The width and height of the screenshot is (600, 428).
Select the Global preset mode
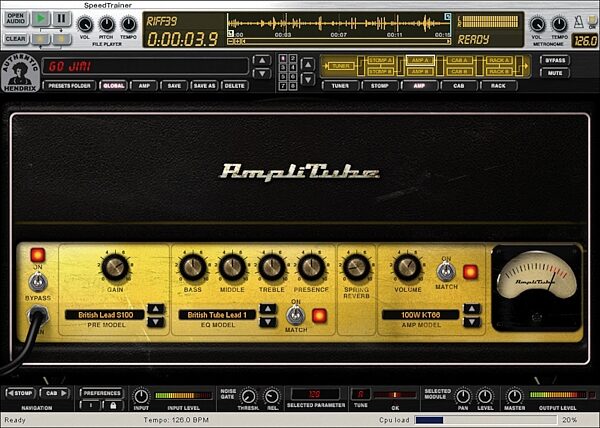pos(114,86)
